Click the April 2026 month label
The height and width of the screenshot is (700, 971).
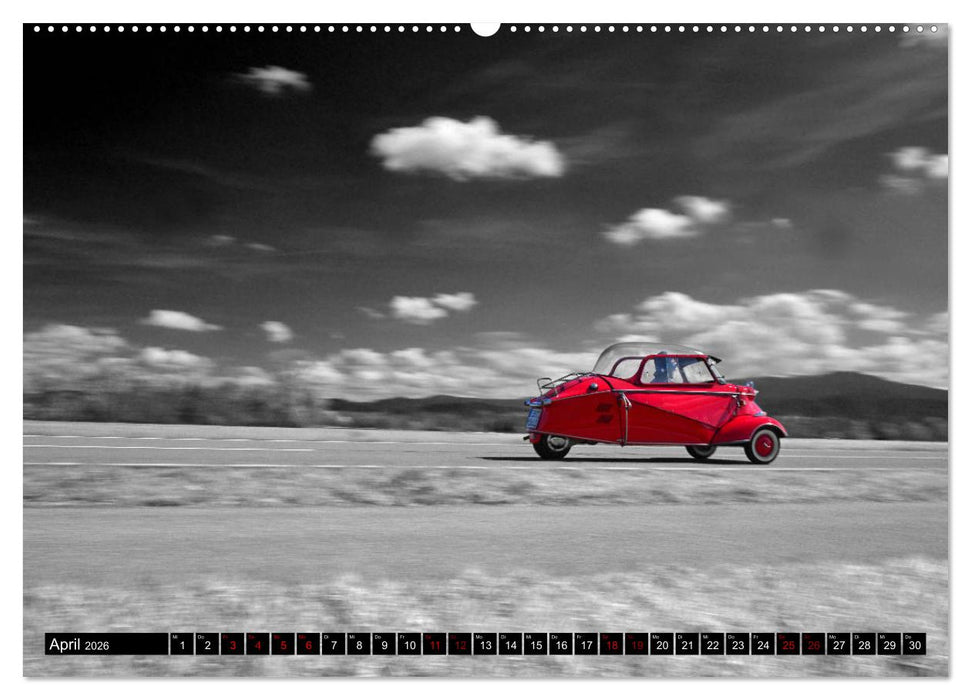[x=80, y=645]
